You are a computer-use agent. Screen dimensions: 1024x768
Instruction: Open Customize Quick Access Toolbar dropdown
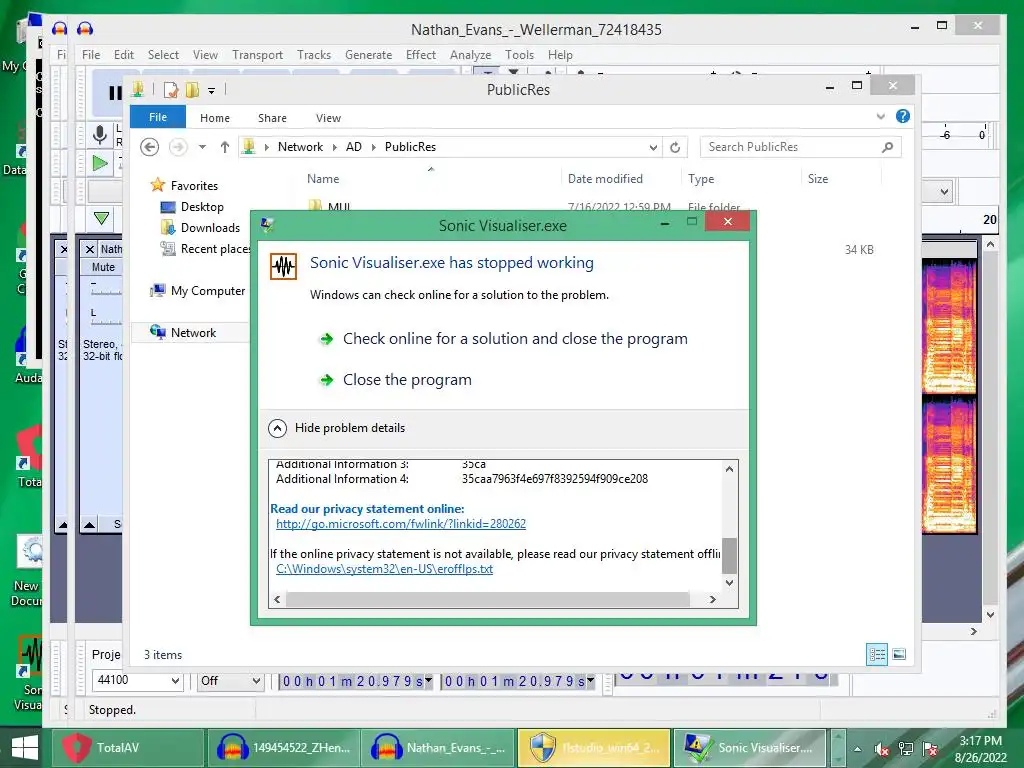pyautogui.click(x=212, y=91)
